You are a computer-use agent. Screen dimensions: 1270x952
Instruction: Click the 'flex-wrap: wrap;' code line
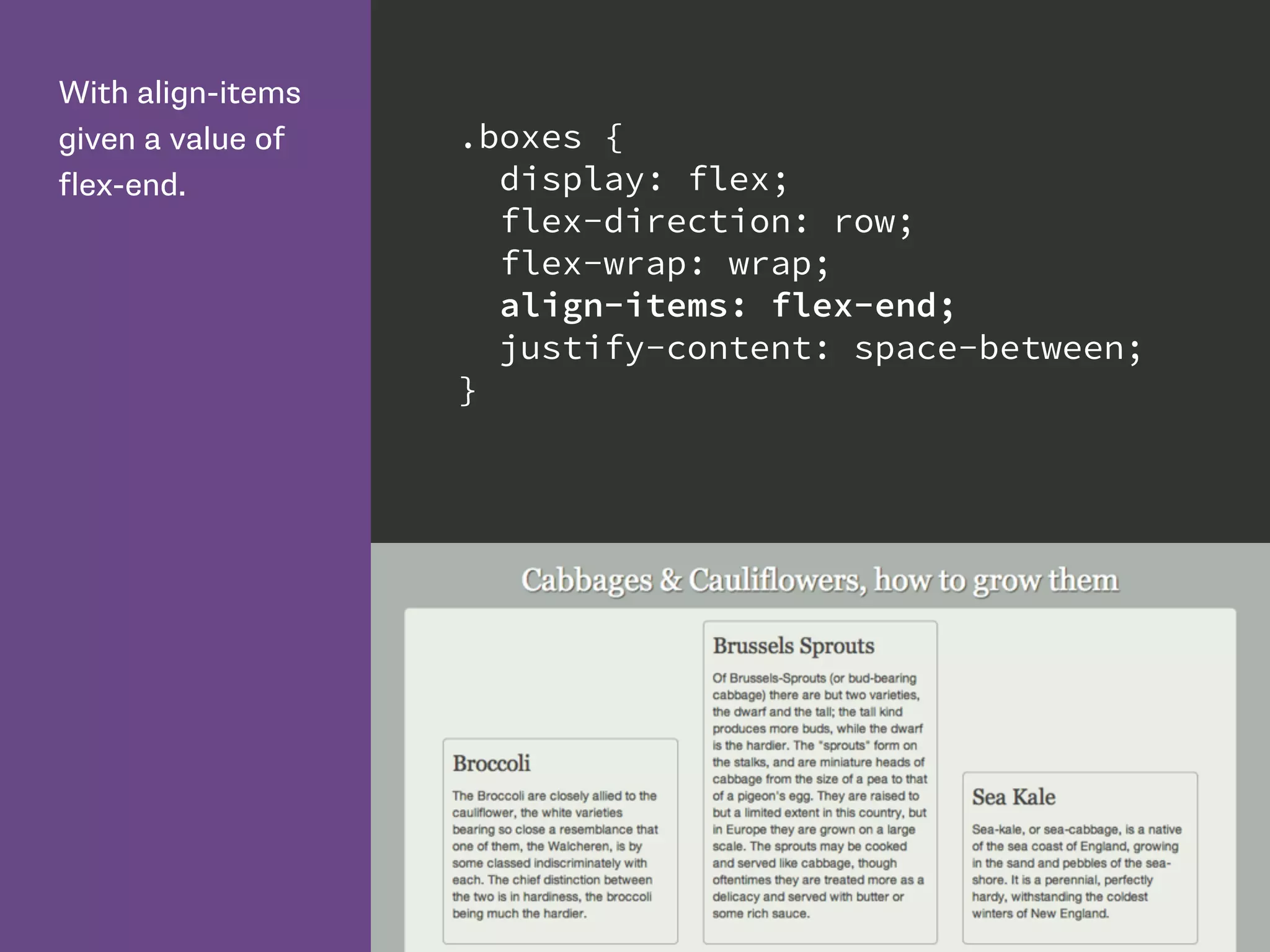(664, 263)
